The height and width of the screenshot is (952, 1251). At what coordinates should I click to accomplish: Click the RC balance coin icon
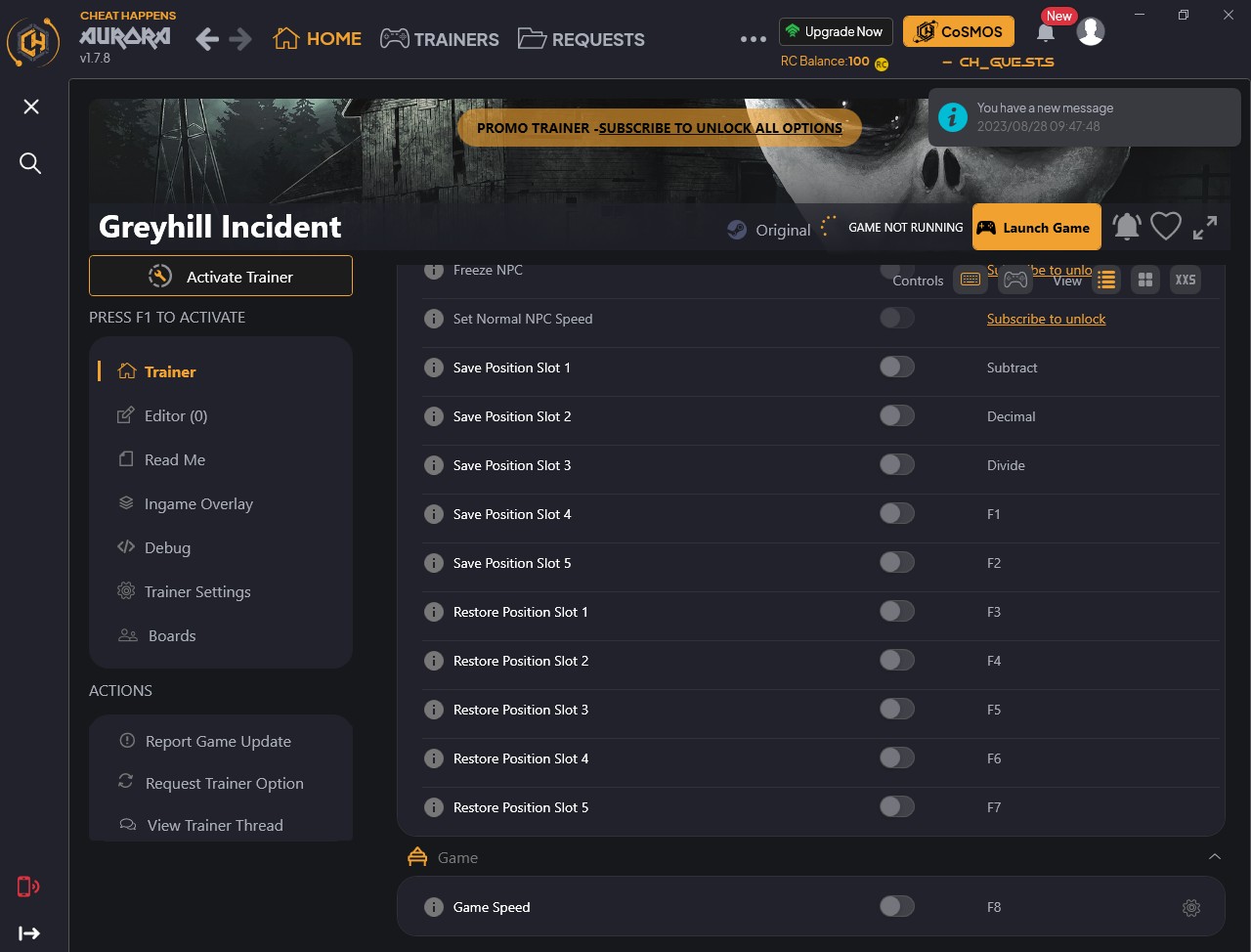point(882,64)
